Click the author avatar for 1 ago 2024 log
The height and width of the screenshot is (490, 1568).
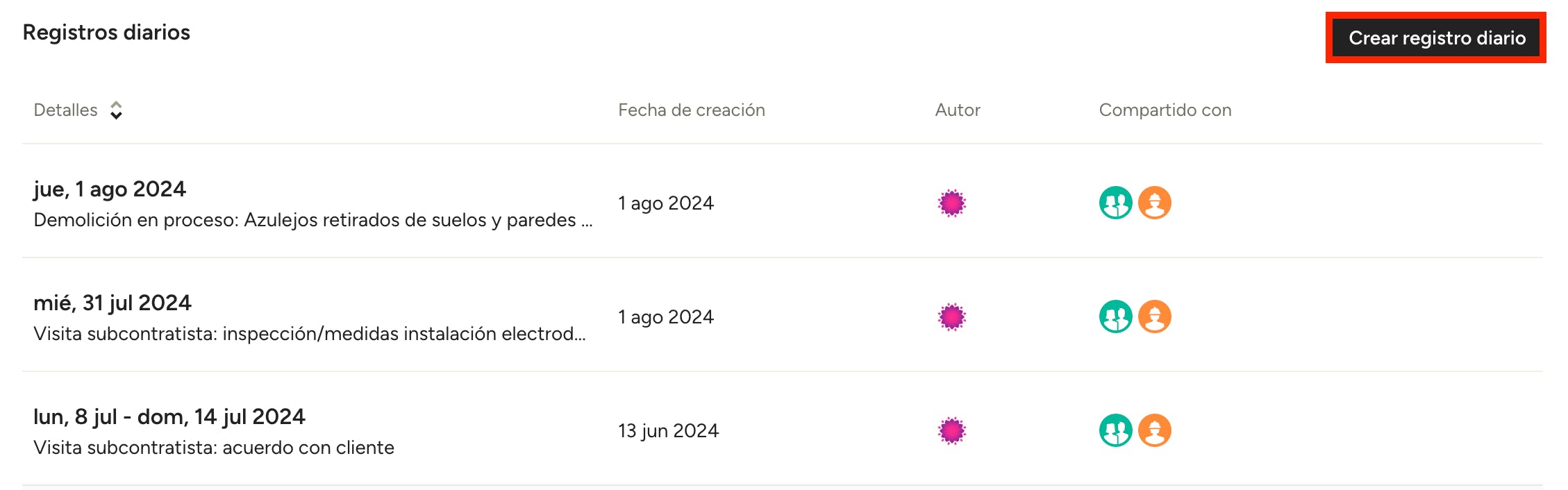point(951,203)
